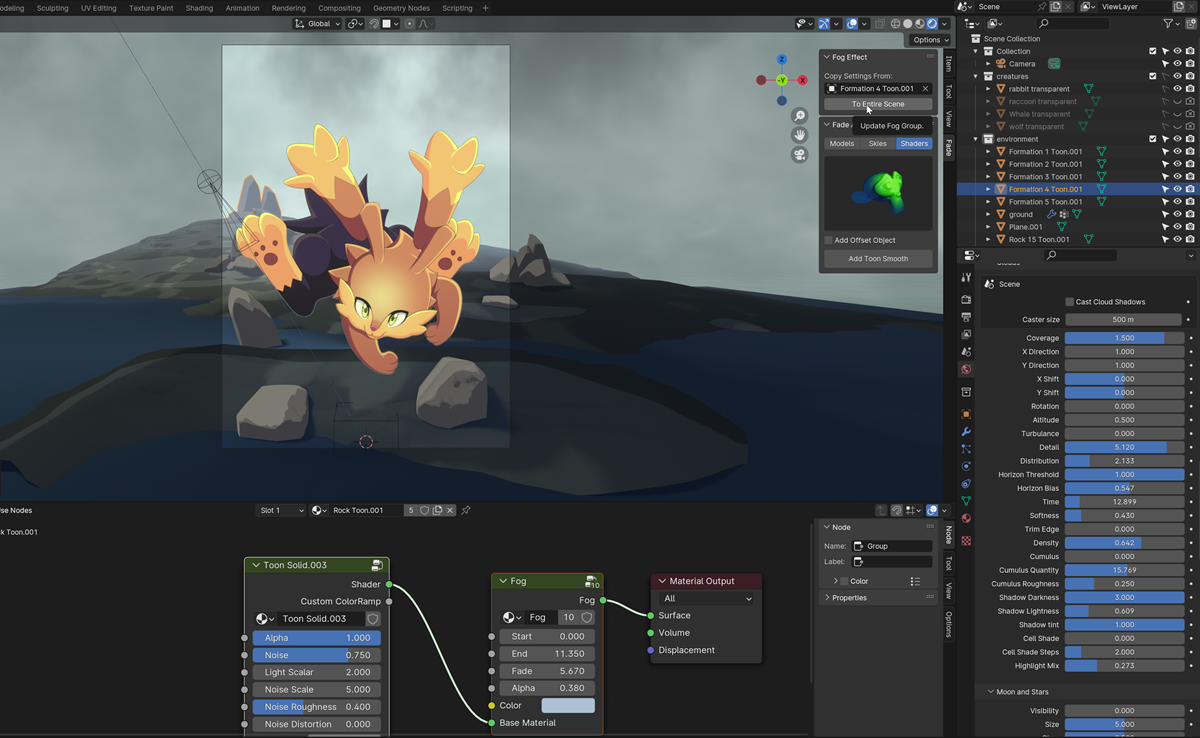This screenshot has width=1200, height=738.
Task: Open the Tool properties tab icon
Action: tap(966, 277)
